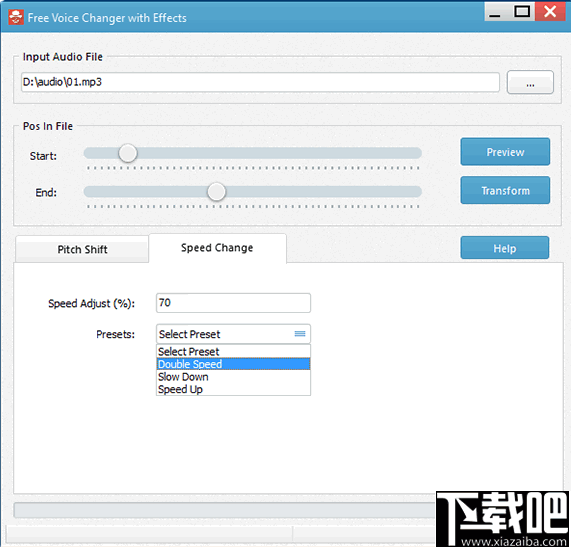
Task: Minimize the Free Voice Changer window
Action: [495, 12]
